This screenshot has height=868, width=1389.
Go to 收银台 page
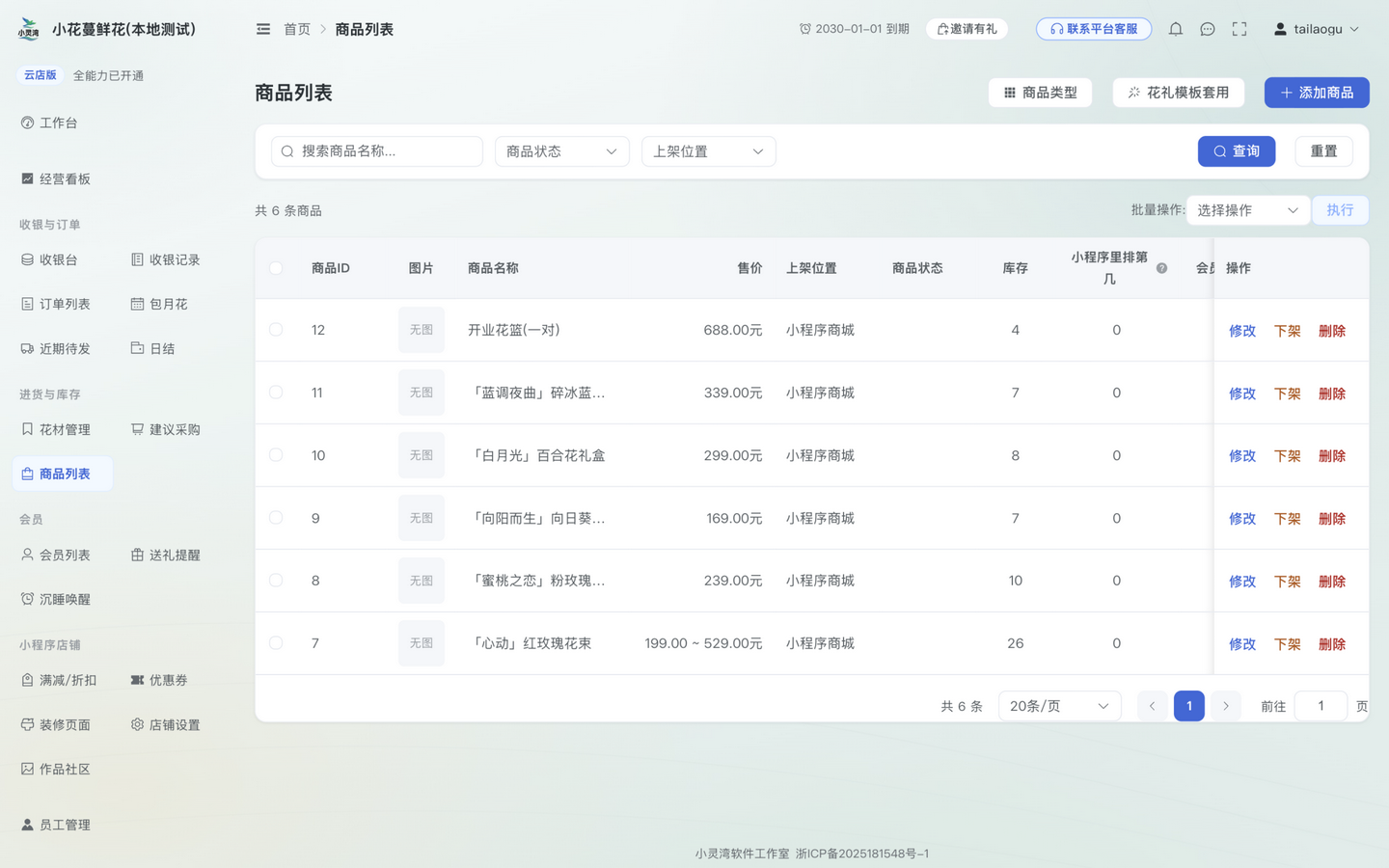pos(49,259)
